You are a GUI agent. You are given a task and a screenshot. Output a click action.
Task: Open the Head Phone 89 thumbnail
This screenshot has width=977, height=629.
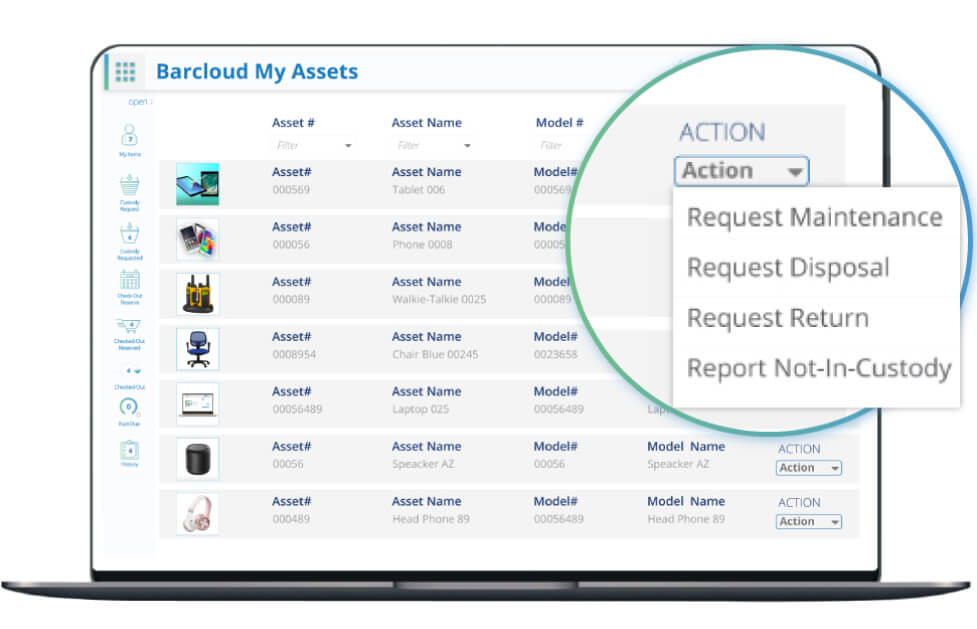pyautogui.click(x=198, y=514)
